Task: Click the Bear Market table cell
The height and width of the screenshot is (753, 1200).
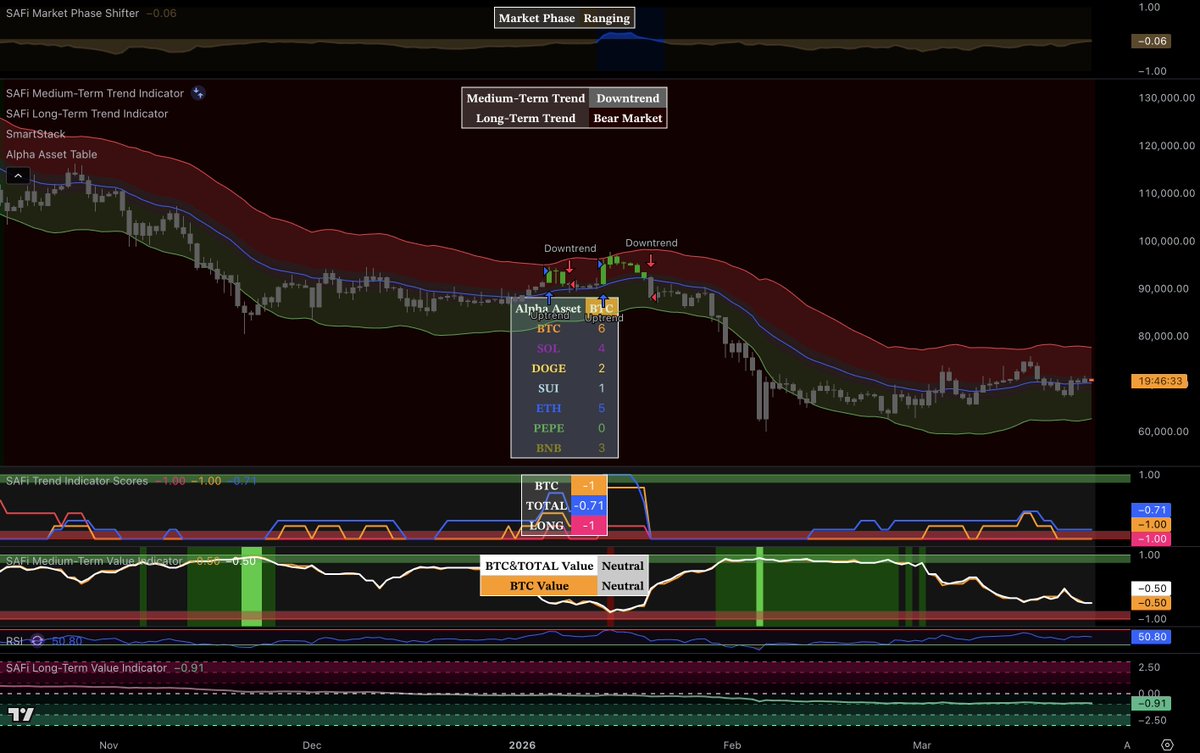Action: [628, 118]
